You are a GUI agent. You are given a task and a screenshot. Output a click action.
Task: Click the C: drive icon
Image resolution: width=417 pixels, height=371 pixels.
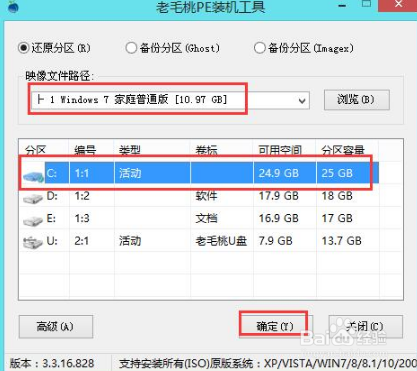pyautogui.click(x=33, y=176)
